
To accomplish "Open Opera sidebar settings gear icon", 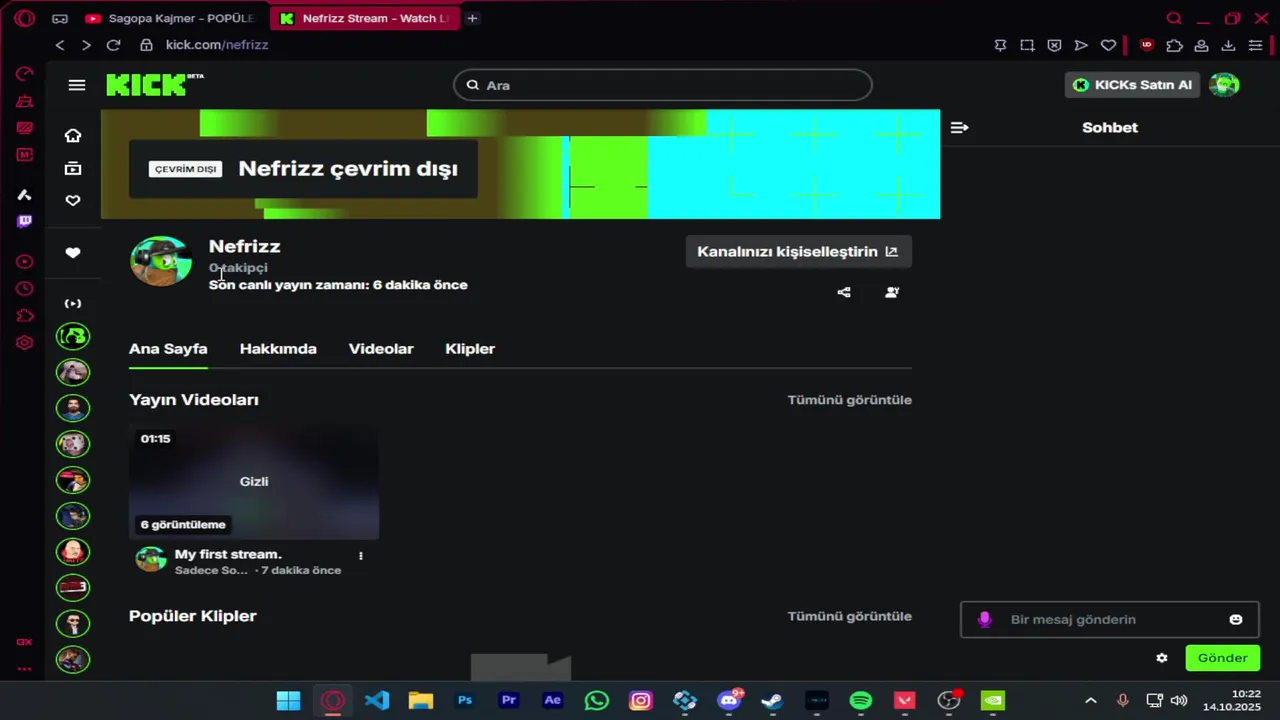I will click(x=25, y=343).
